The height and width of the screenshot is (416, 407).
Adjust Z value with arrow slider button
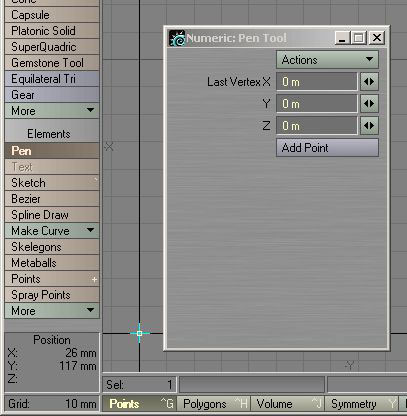click(x=369, y=126)
